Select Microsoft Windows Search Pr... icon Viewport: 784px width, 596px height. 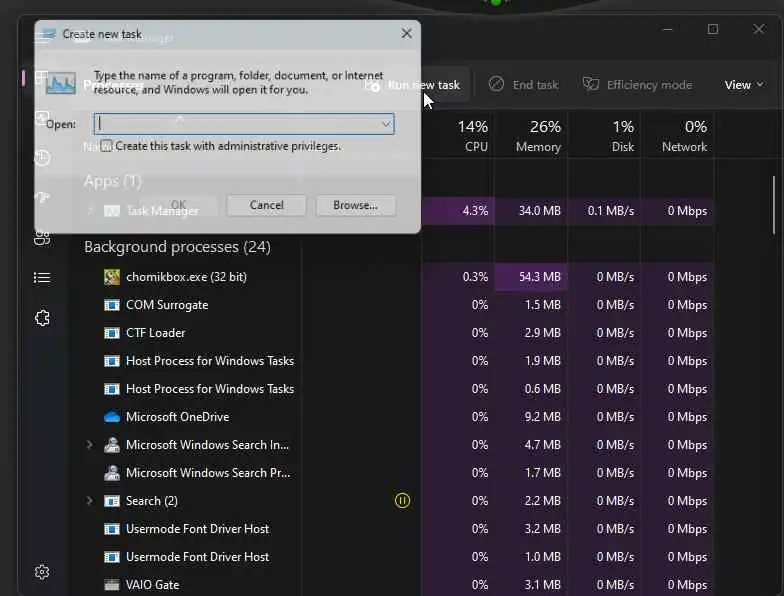coord(112,473)
